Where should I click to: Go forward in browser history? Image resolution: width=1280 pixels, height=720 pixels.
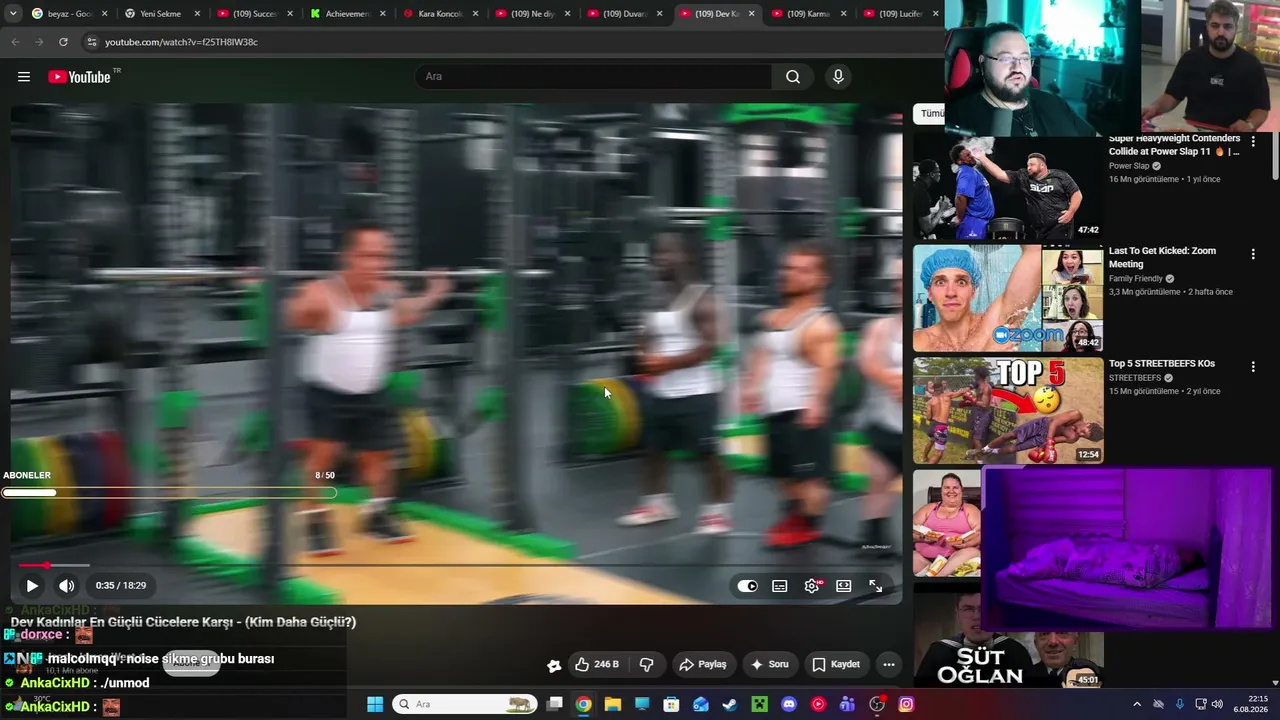(39, 42)
